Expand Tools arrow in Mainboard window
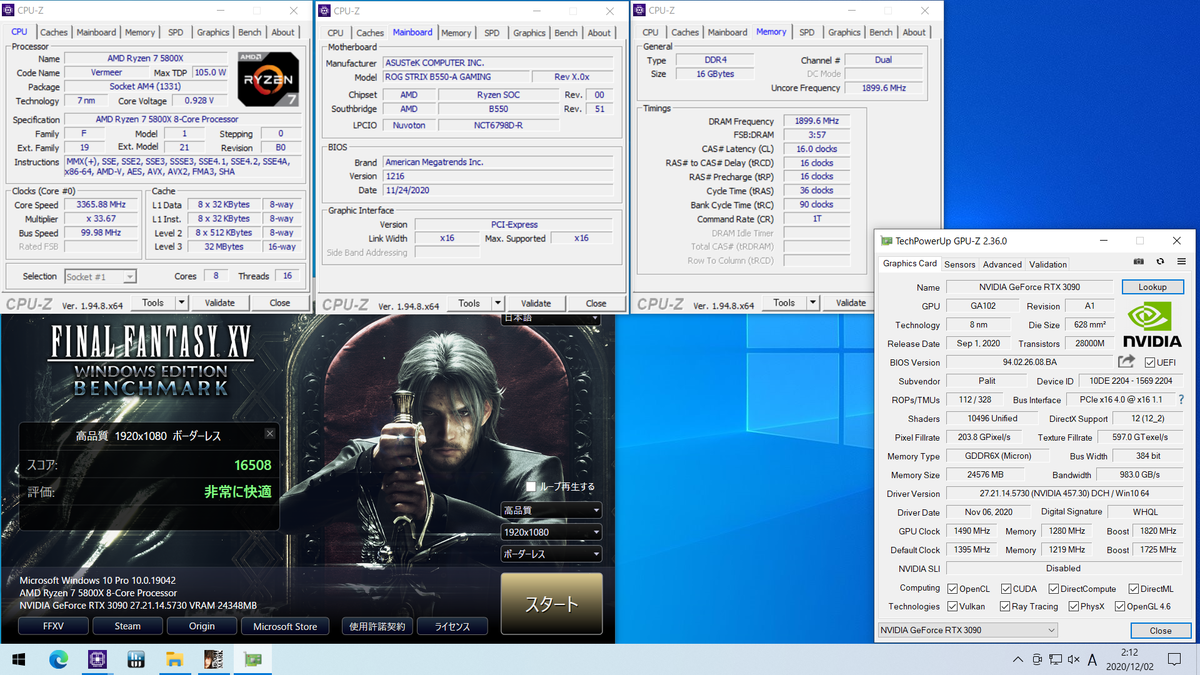 click(497, 303)
